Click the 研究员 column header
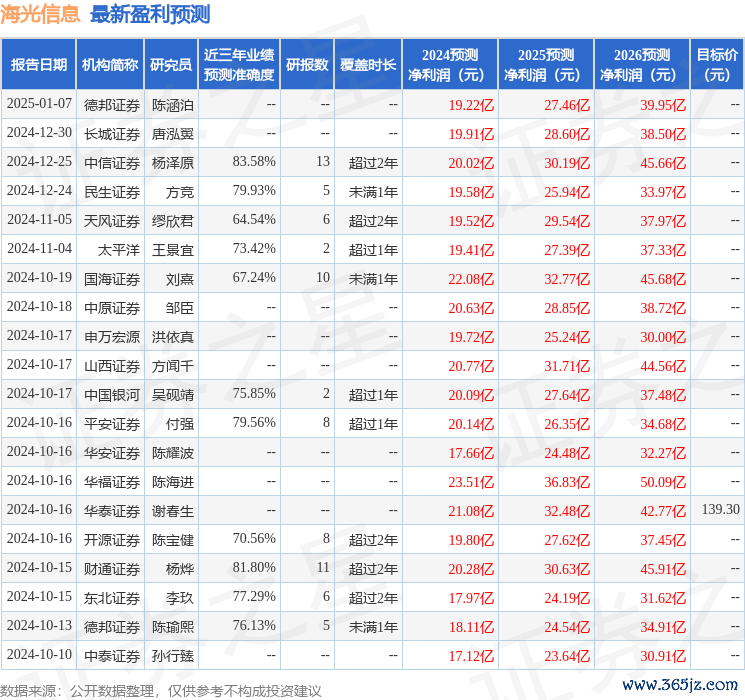 point(171,65)
